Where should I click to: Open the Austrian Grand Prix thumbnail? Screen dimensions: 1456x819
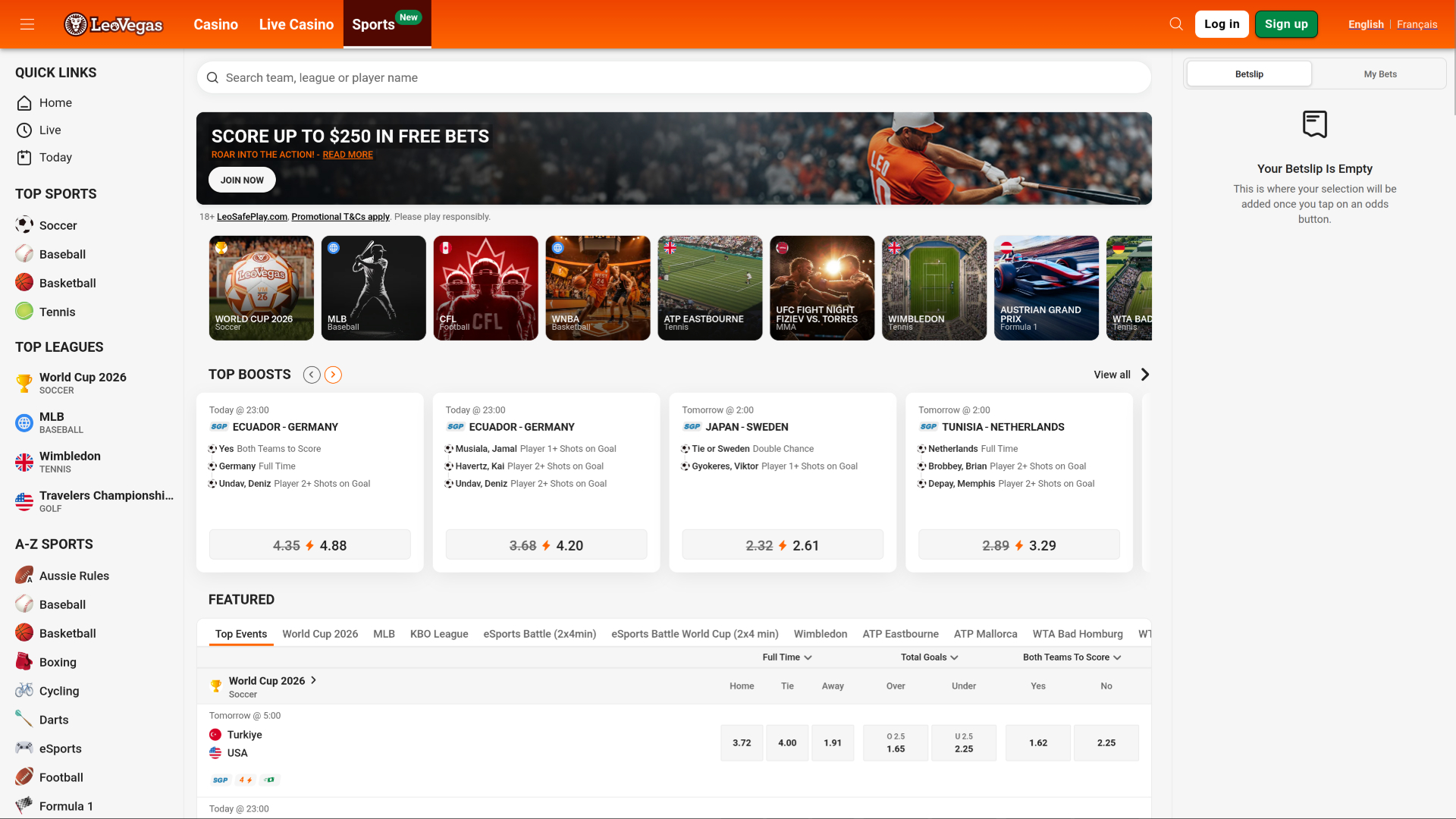coord(1046,288)
